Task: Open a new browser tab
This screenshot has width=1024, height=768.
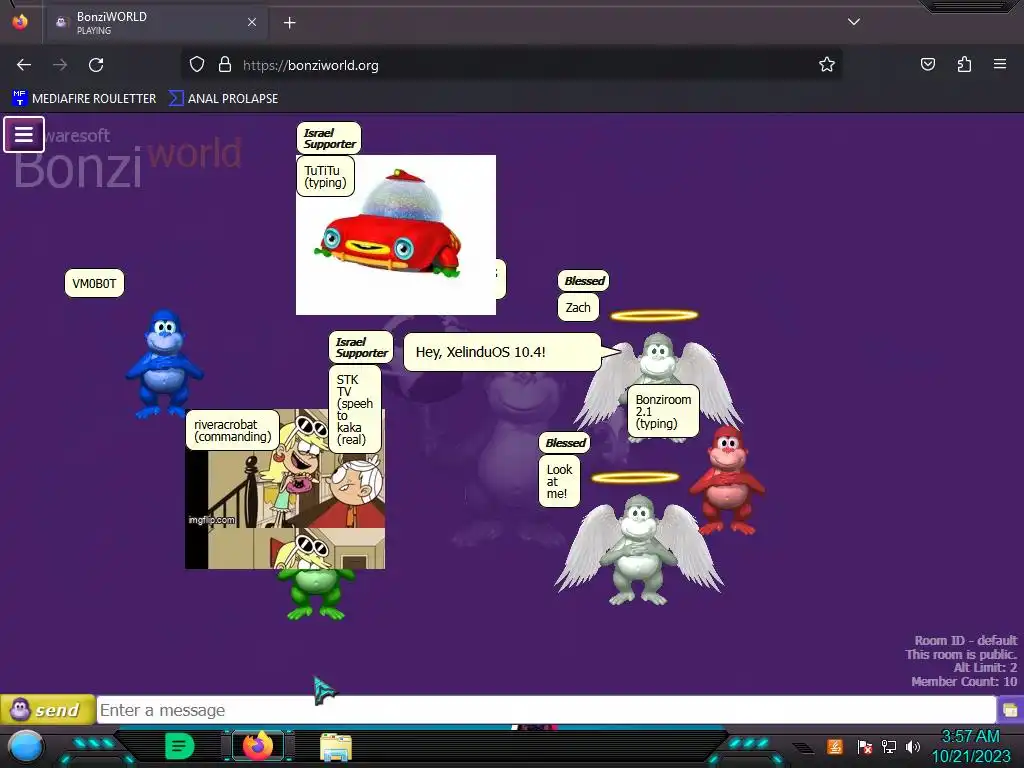Action: point(289,23)
